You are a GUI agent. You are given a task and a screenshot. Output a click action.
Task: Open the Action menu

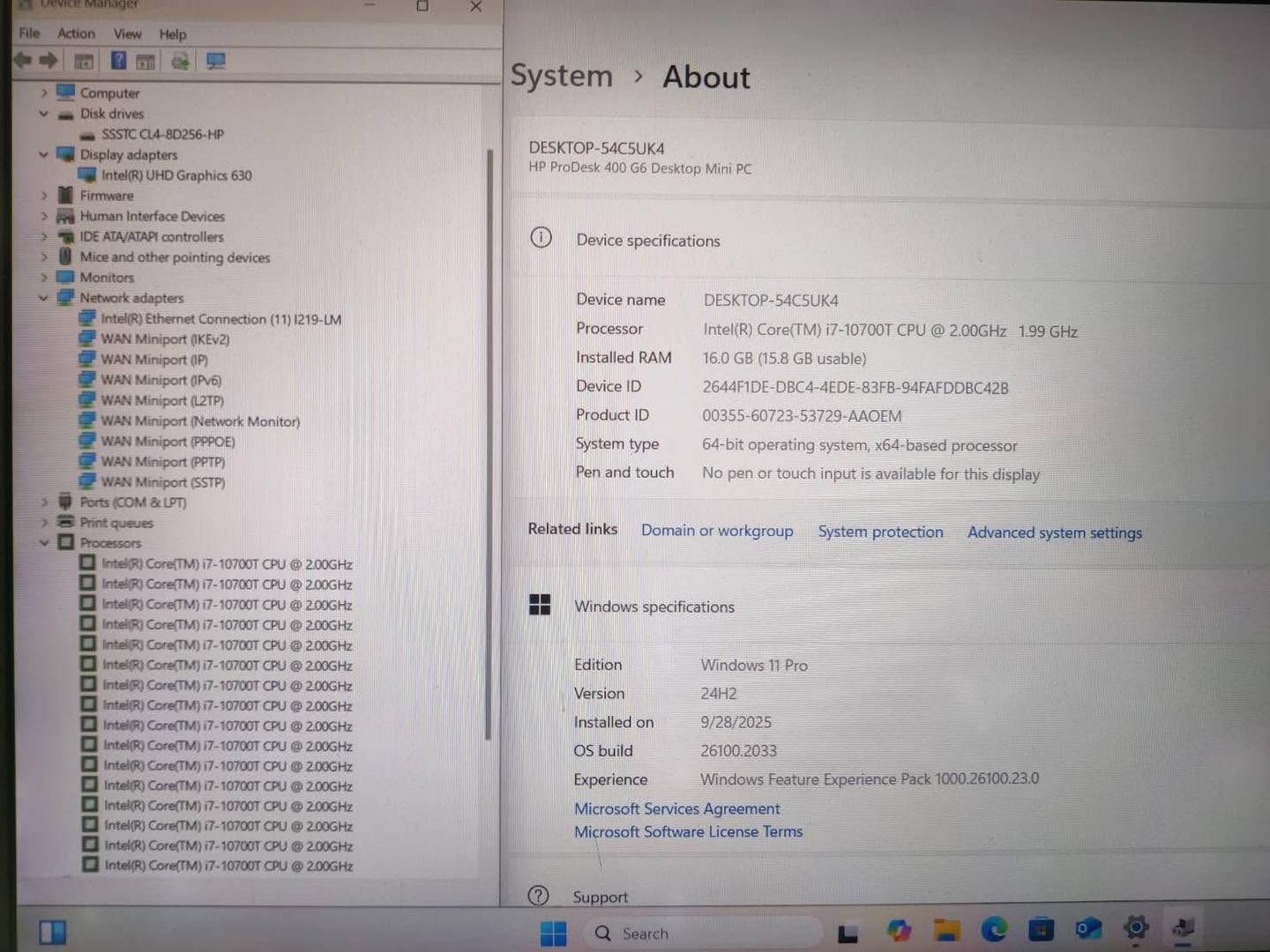76,33
